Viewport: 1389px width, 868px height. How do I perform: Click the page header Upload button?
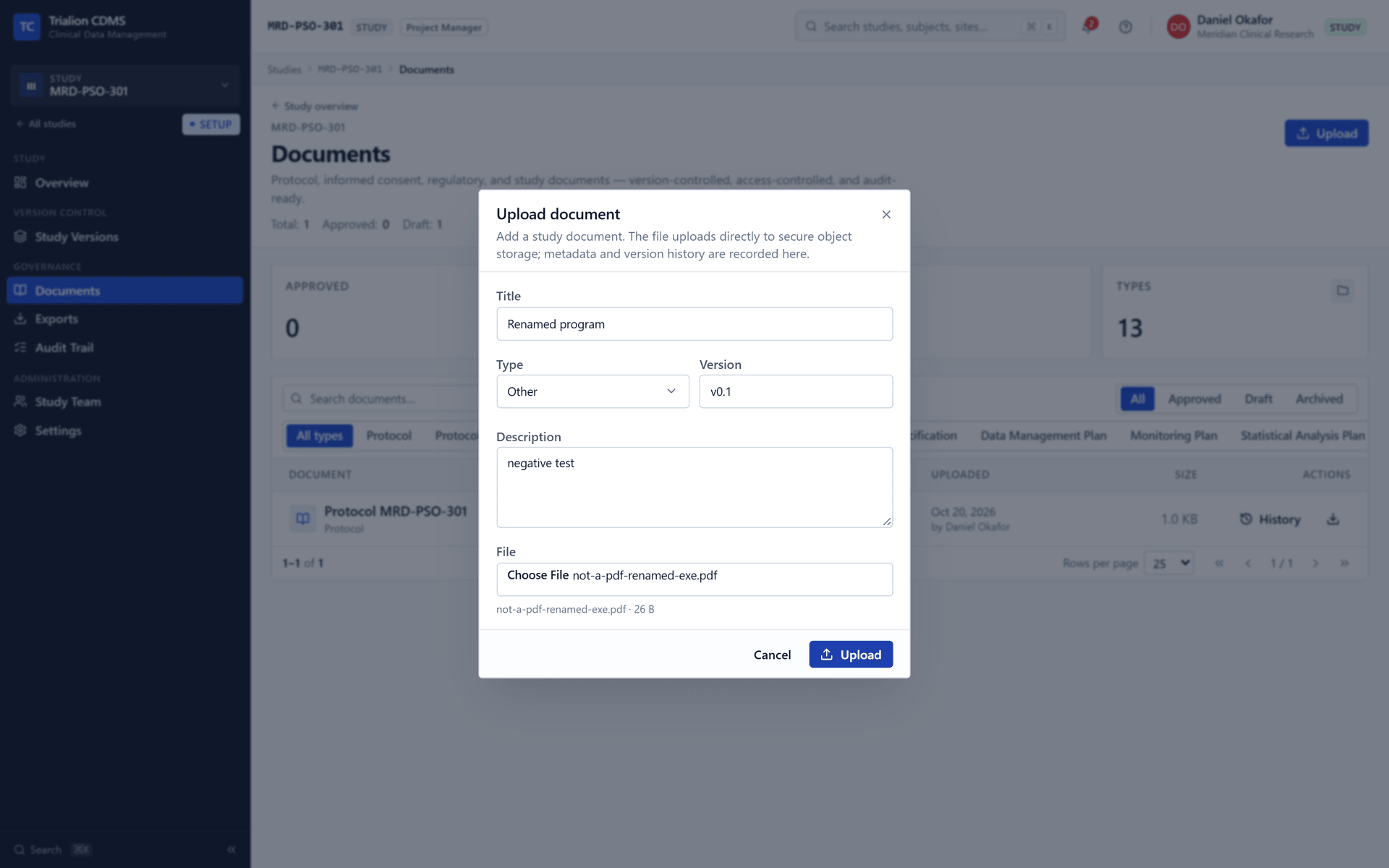pyautogui.click(x=1326, y=133)
